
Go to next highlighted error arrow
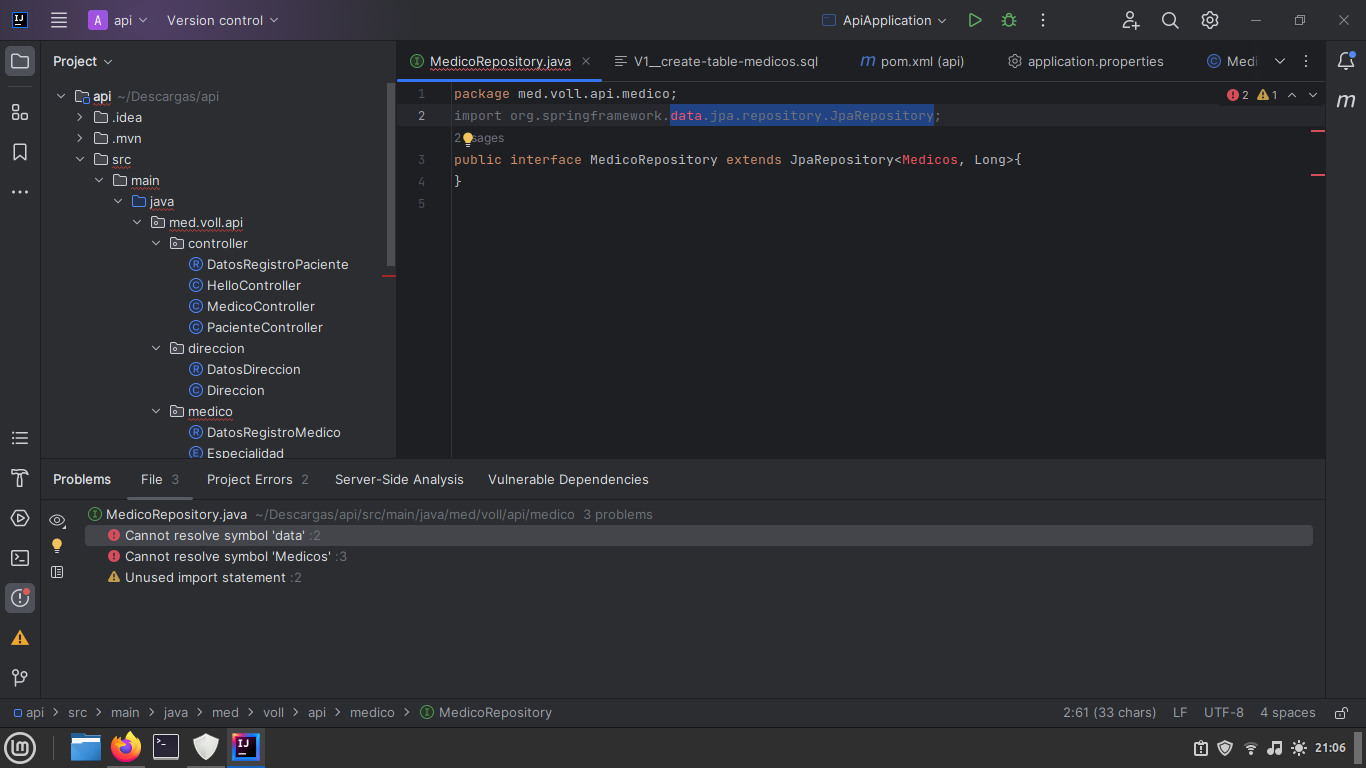pos(1313,95)
